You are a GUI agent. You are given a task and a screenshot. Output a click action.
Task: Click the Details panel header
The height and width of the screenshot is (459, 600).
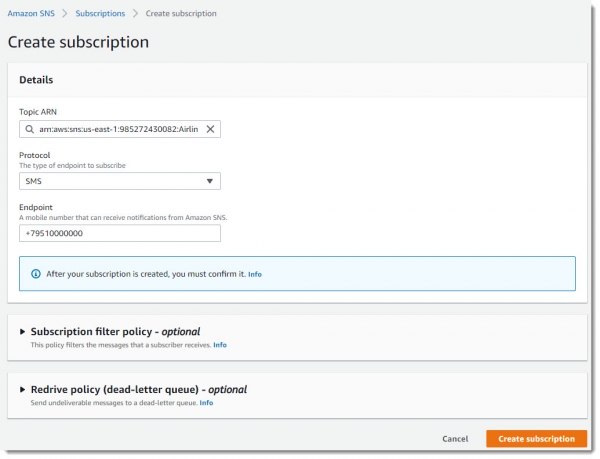(36, 80)
